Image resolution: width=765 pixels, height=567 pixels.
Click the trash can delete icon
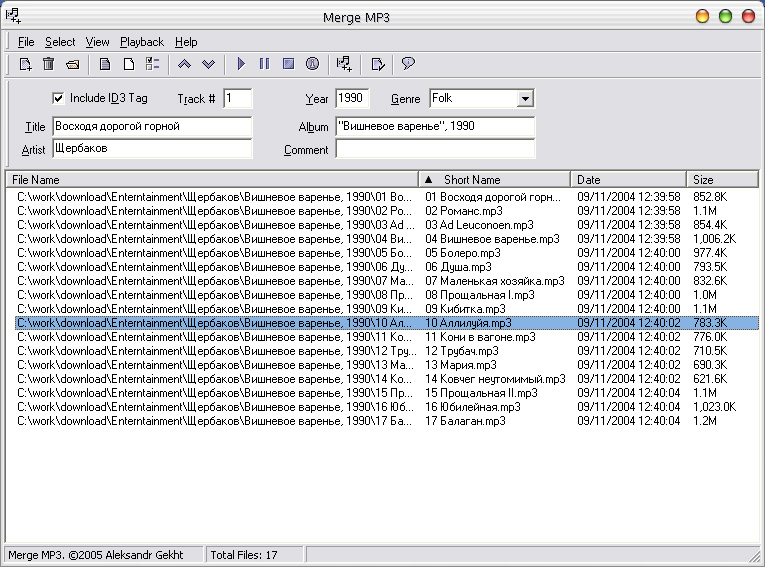coord(48,64)
